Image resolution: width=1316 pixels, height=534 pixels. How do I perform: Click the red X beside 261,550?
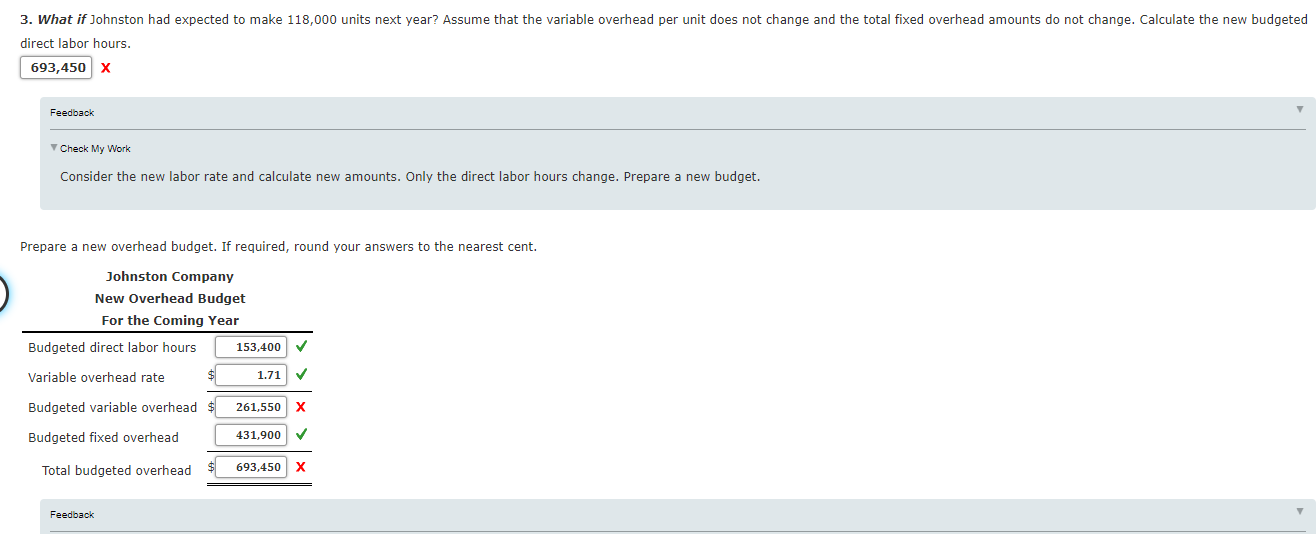click(301, 407)
